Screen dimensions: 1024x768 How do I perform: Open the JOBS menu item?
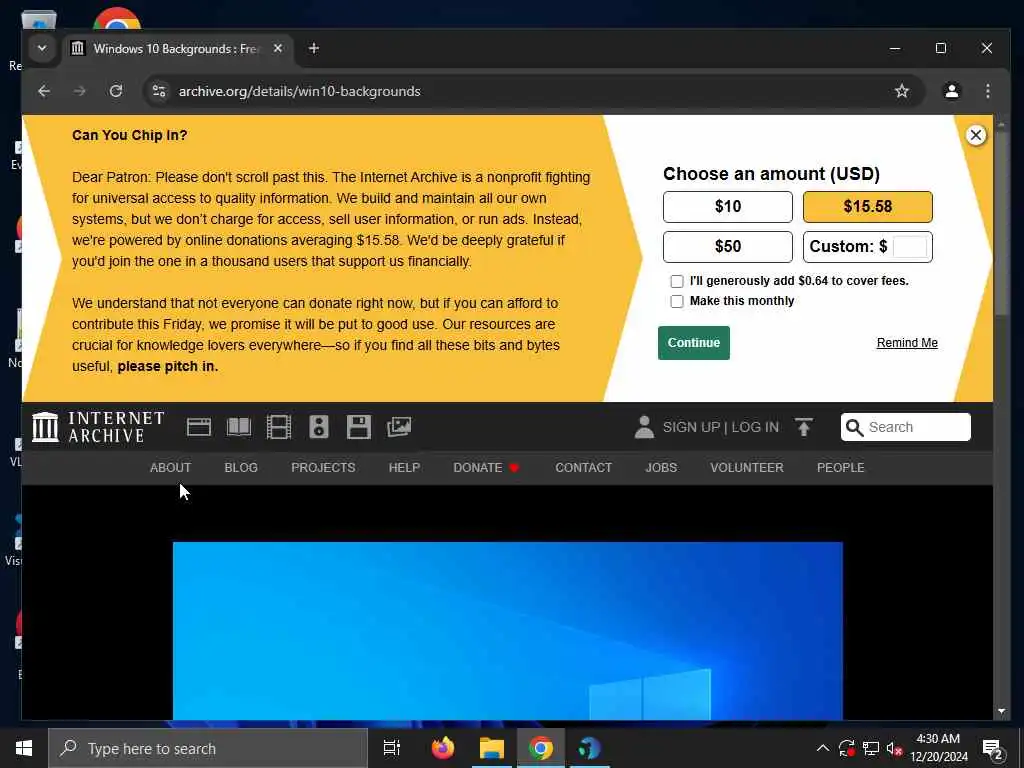click(661, 468)
